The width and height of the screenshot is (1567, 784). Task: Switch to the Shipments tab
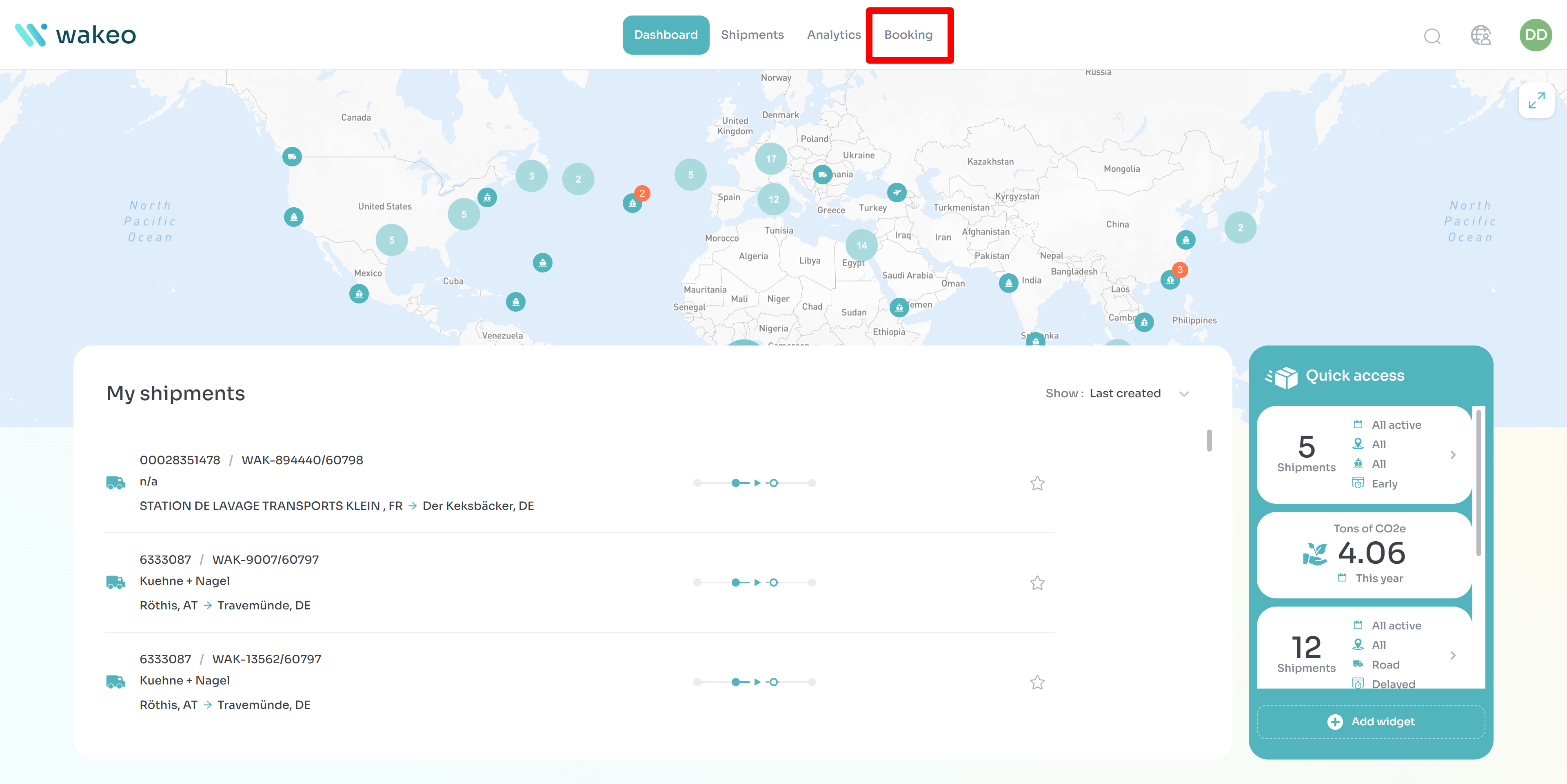752,35
